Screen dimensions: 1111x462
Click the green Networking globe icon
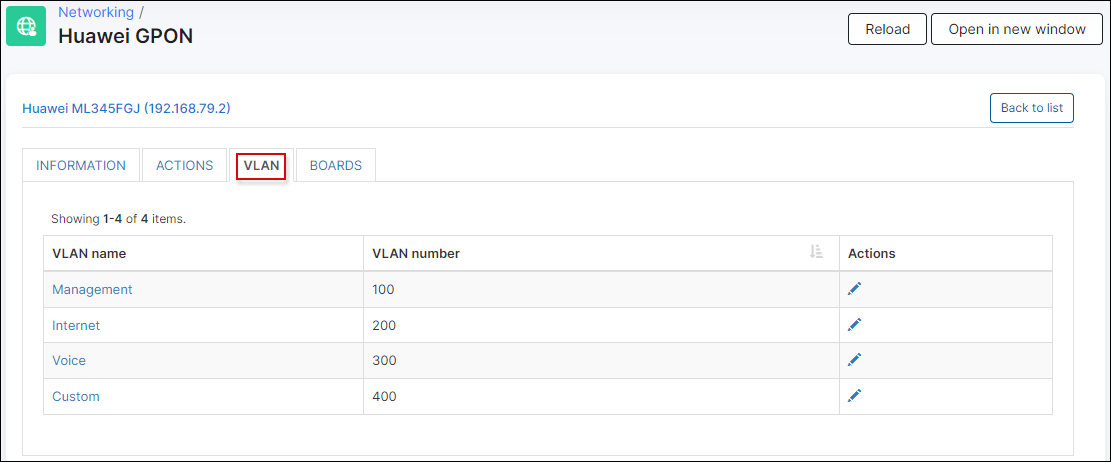coord(26,26)
